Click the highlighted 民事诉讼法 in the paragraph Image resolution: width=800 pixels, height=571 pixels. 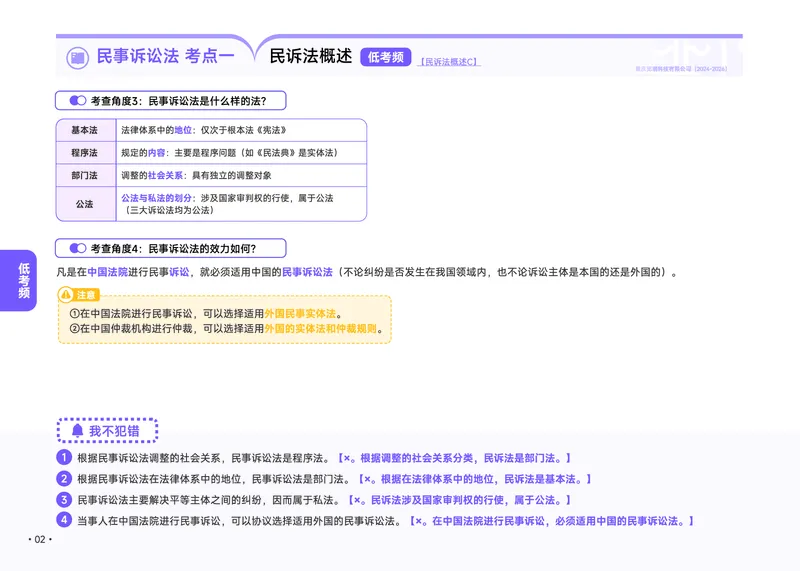pyautogui.click(x=307, y=272)
